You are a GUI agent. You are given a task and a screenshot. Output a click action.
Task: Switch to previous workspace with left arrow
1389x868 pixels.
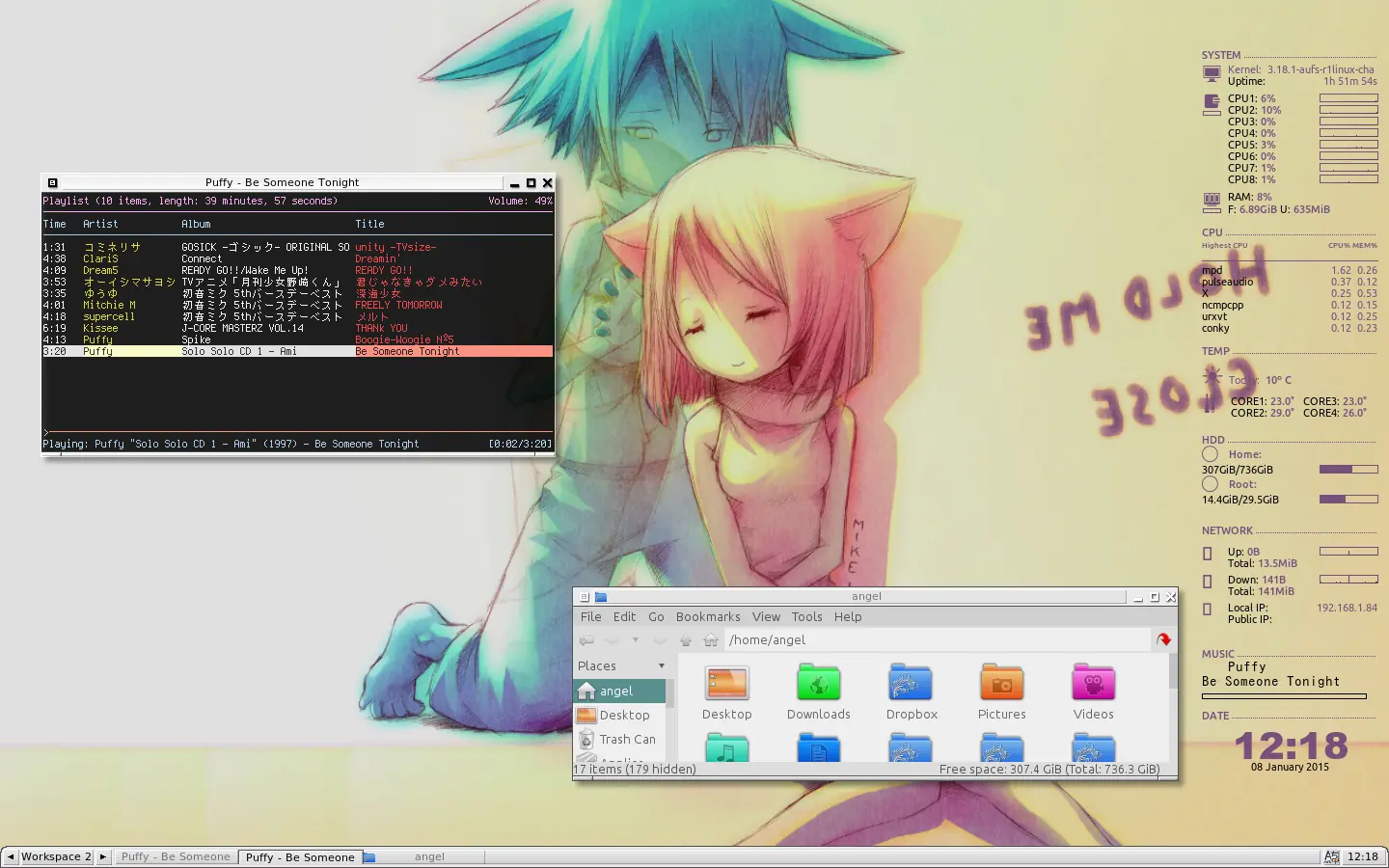(10, 856)
